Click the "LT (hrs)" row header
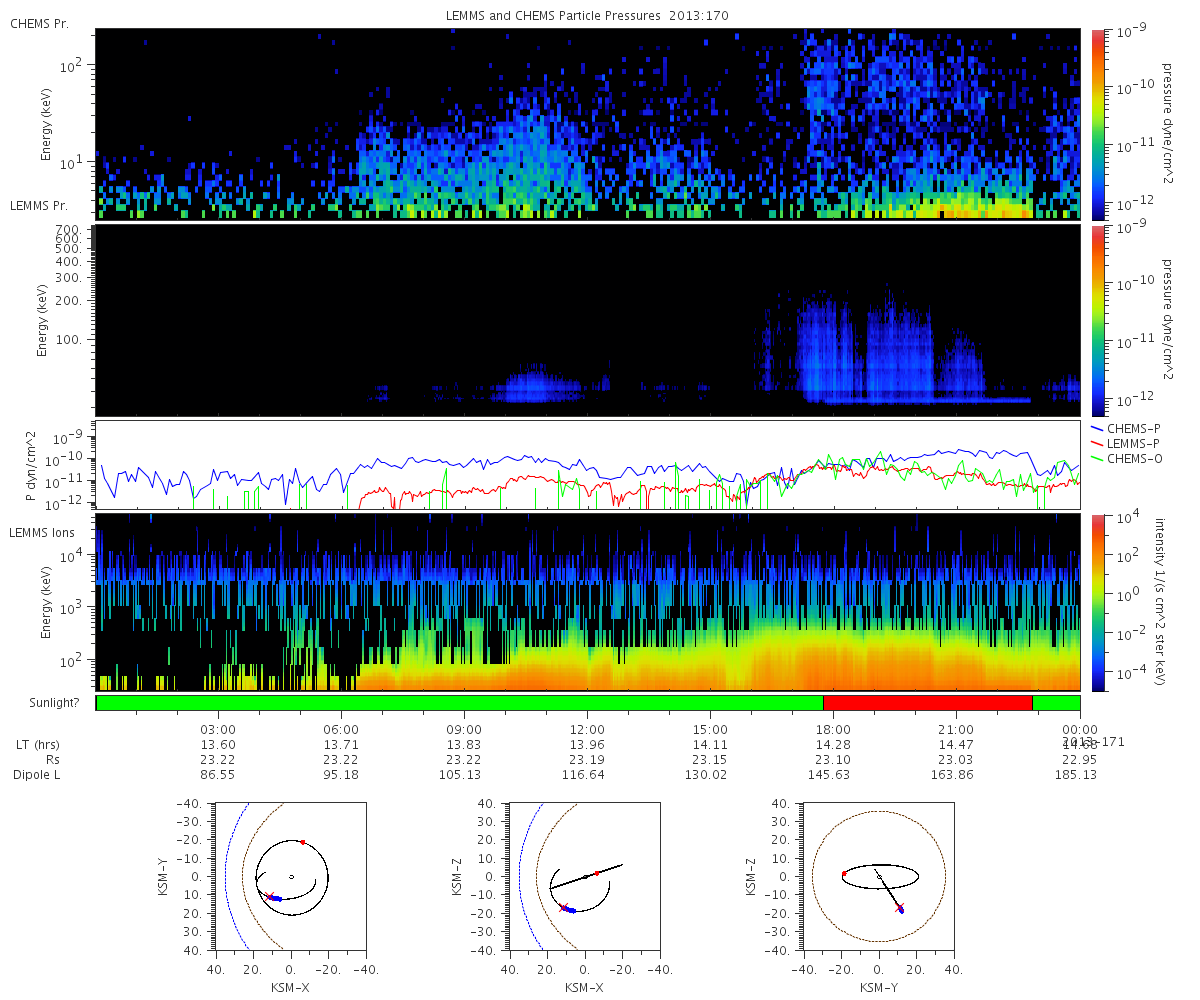The width and height of the screenshot is (1200, 1000). coord(38,745)
